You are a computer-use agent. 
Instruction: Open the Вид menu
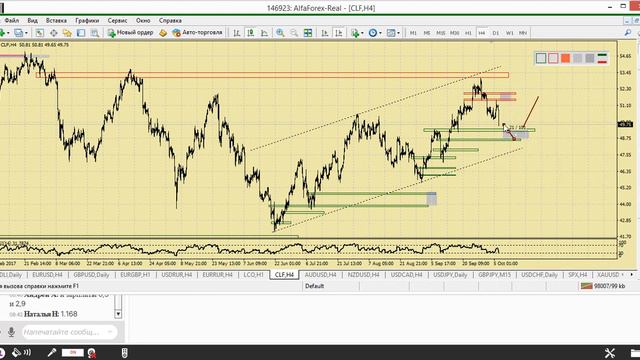(33, 20)
